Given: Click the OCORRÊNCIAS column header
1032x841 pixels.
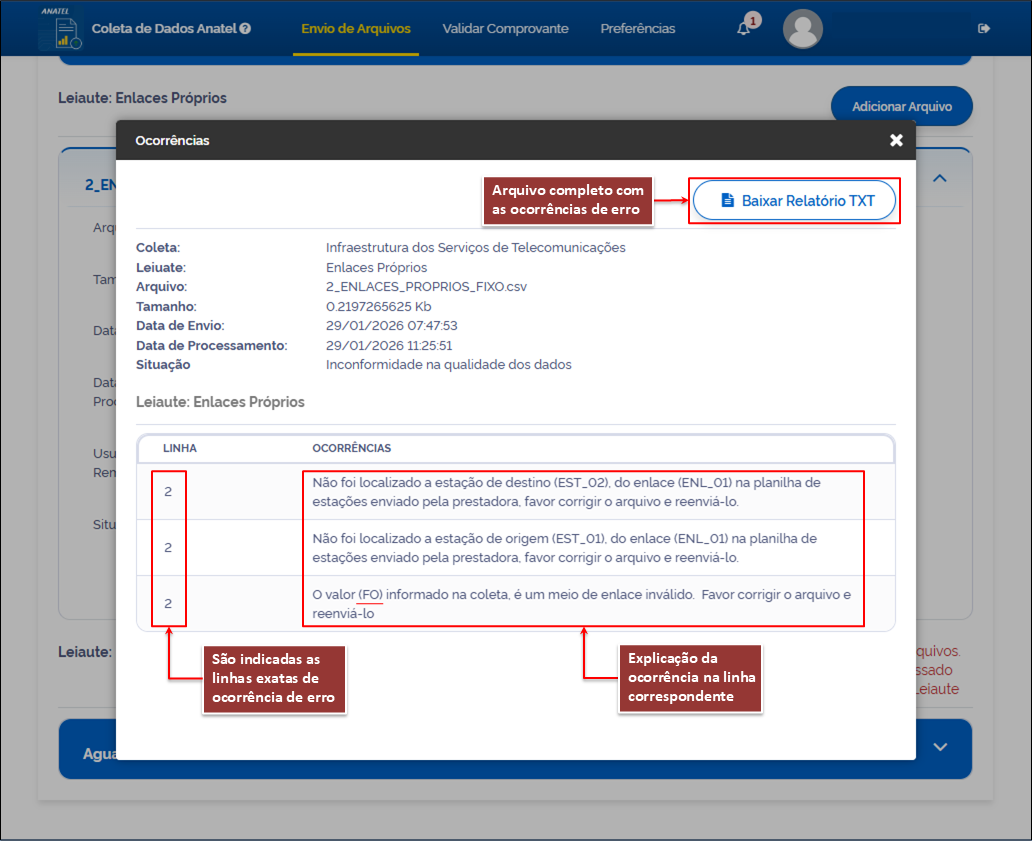Looking at the screenshot, I should [x=352, y=448].
